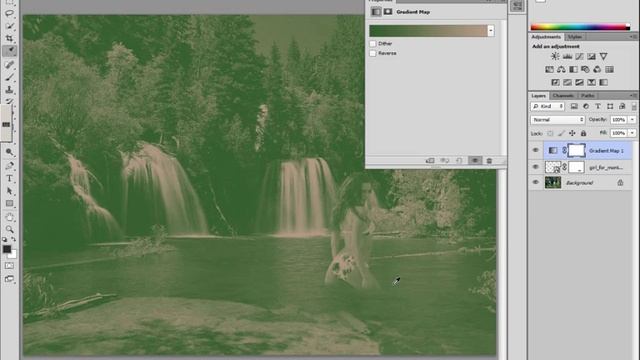View previous state icon in Properties
This screenshot has height=360, width=640.
[444, 161]
